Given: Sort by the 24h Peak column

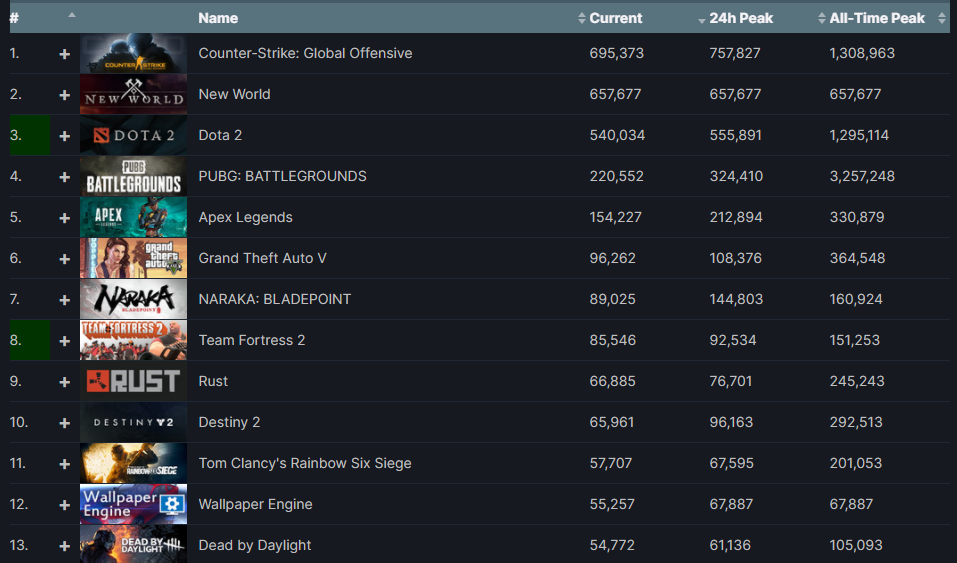Looking at the screenshot, I should click(740, 18).
